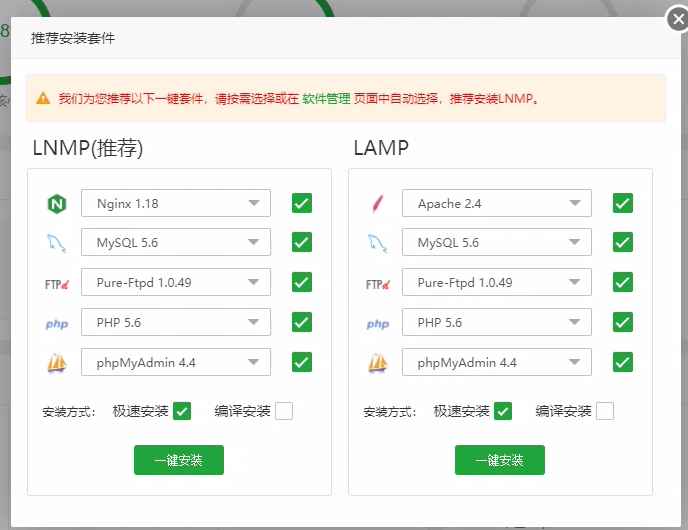Uncheck Nginx 1.18 in LNMP
The width and height of the screenshot is (688, 530).
click(x=302, y=203)
